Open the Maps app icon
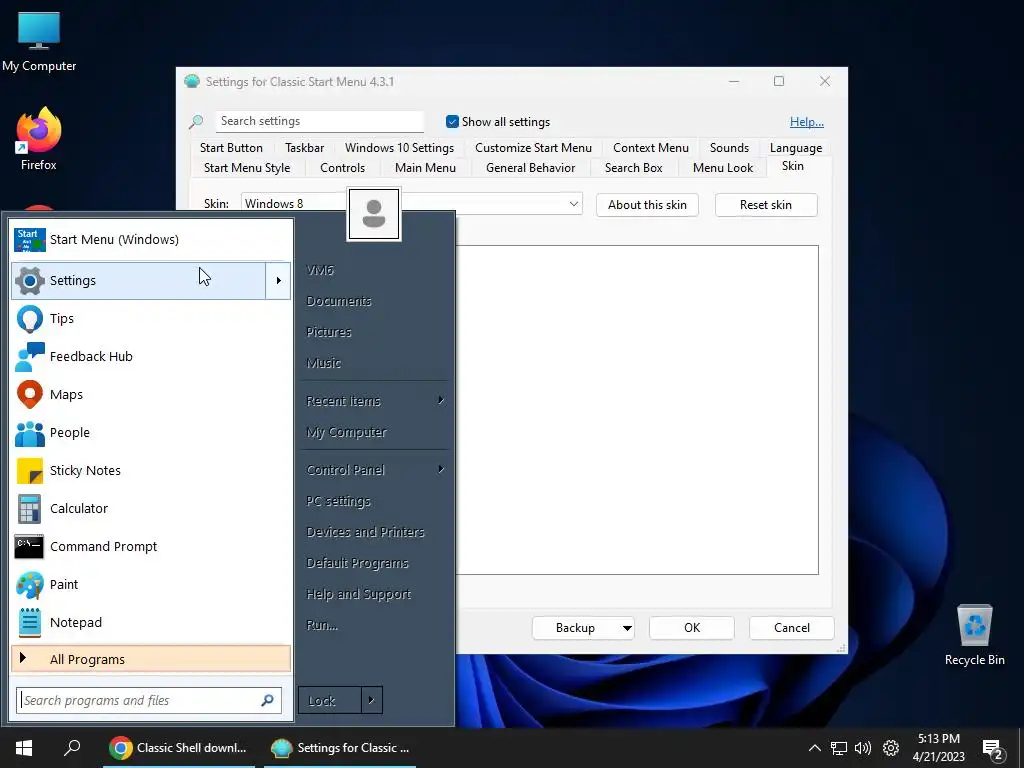 [29, 394]
